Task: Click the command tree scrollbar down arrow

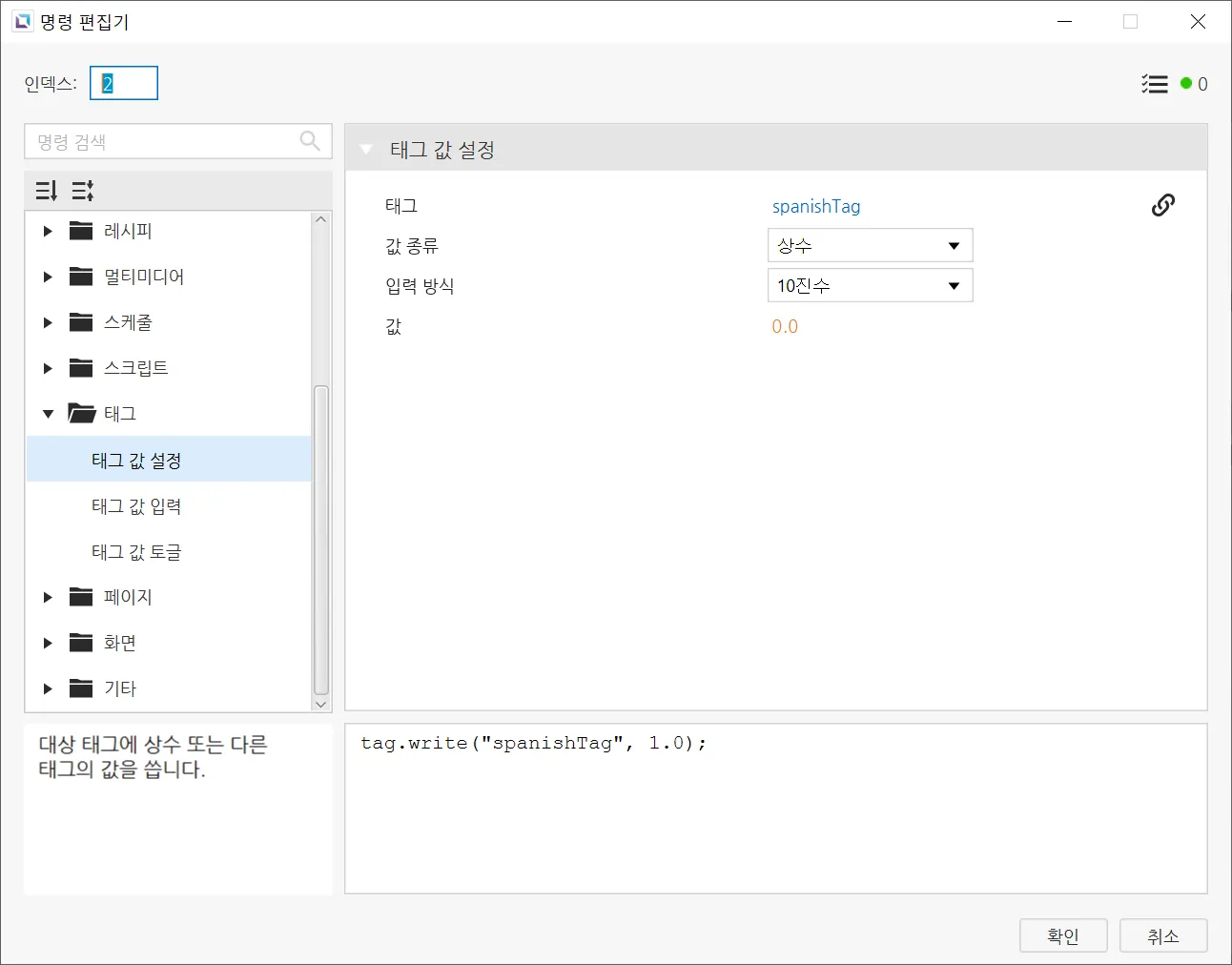Action: pos(321,704)
